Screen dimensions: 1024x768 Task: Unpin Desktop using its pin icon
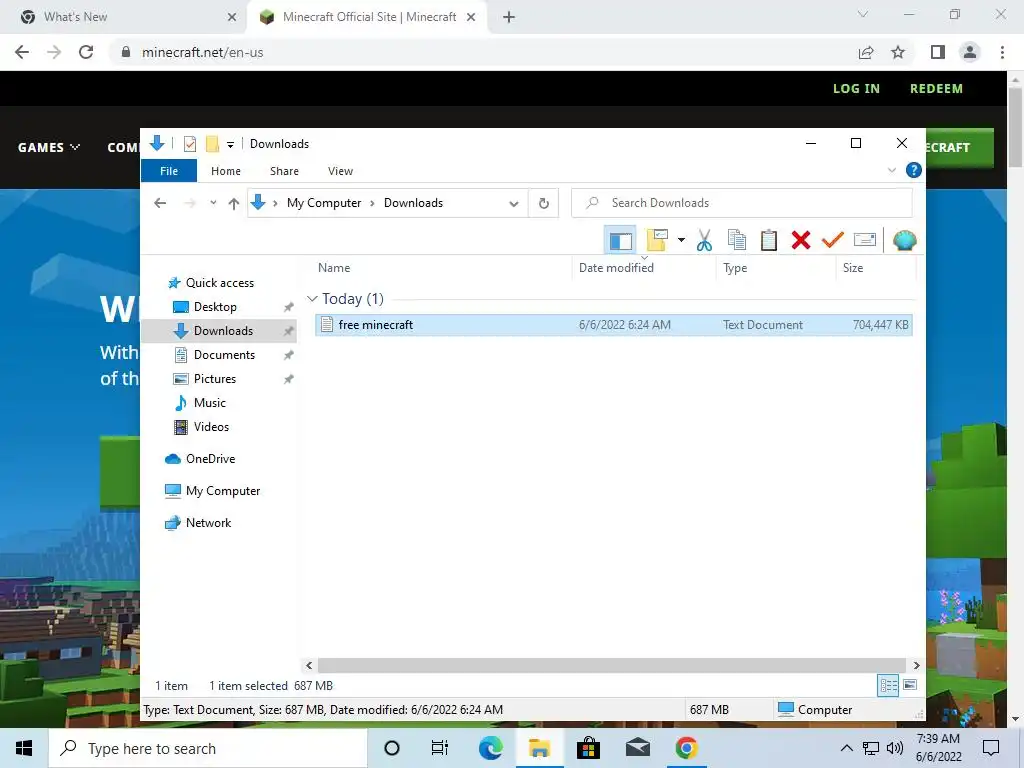(x=288, y=307)
